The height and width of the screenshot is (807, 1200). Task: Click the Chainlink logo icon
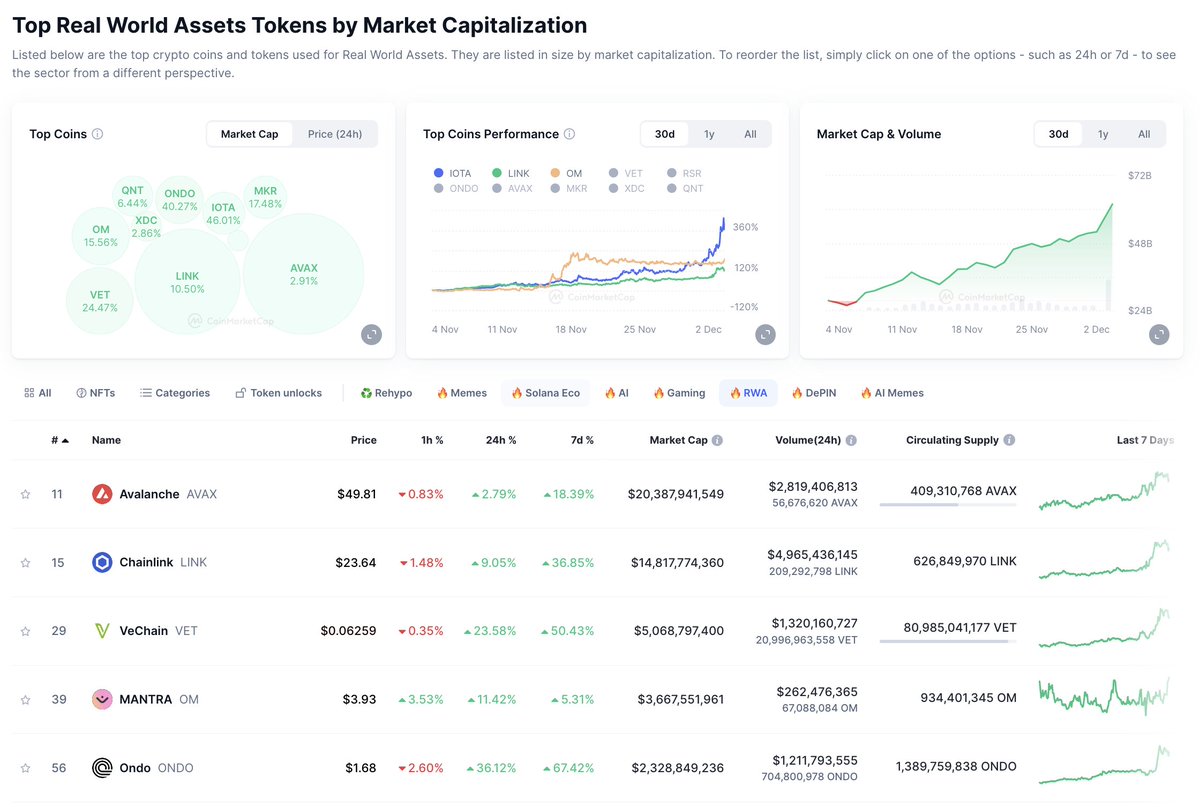(x=102, y=562)
